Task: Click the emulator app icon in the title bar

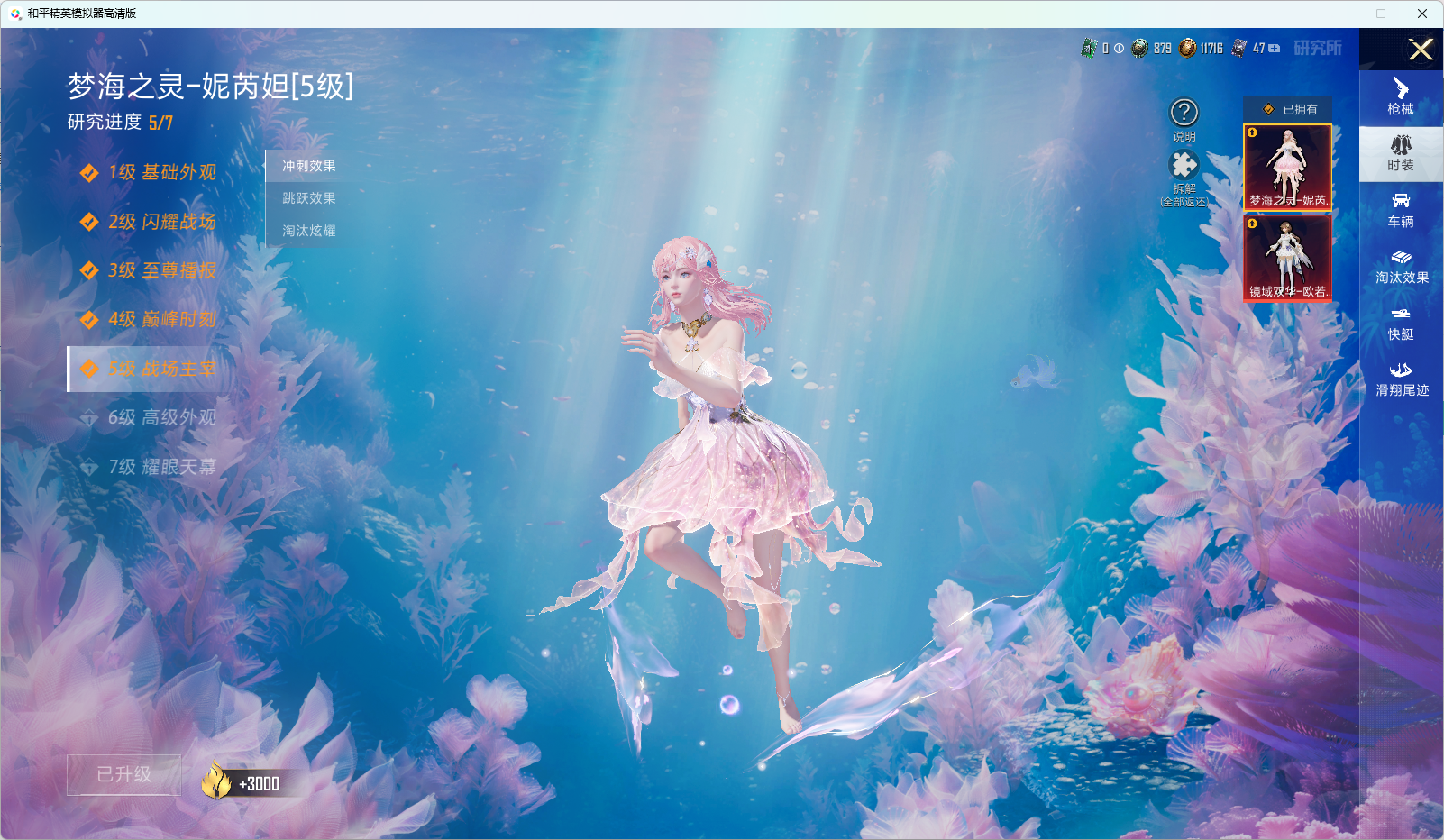Action: tap(15, 14)
